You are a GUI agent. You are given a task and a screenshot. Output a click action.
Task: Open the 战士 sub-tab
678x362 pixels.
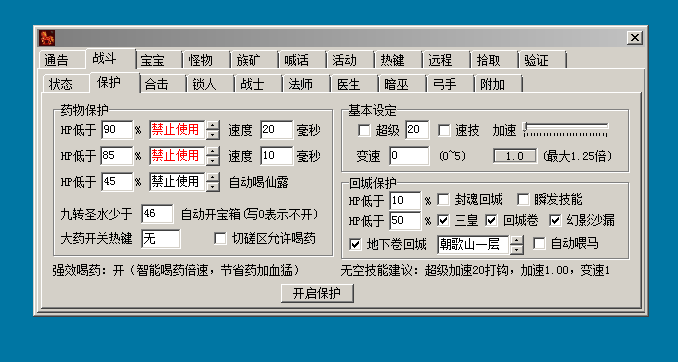point(258,84)
